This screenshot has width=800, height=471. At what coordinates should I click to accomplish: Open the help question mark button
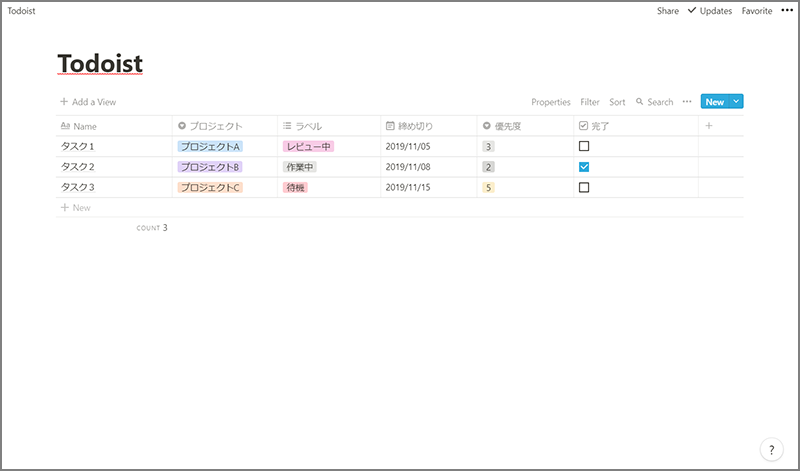(771, 450)
